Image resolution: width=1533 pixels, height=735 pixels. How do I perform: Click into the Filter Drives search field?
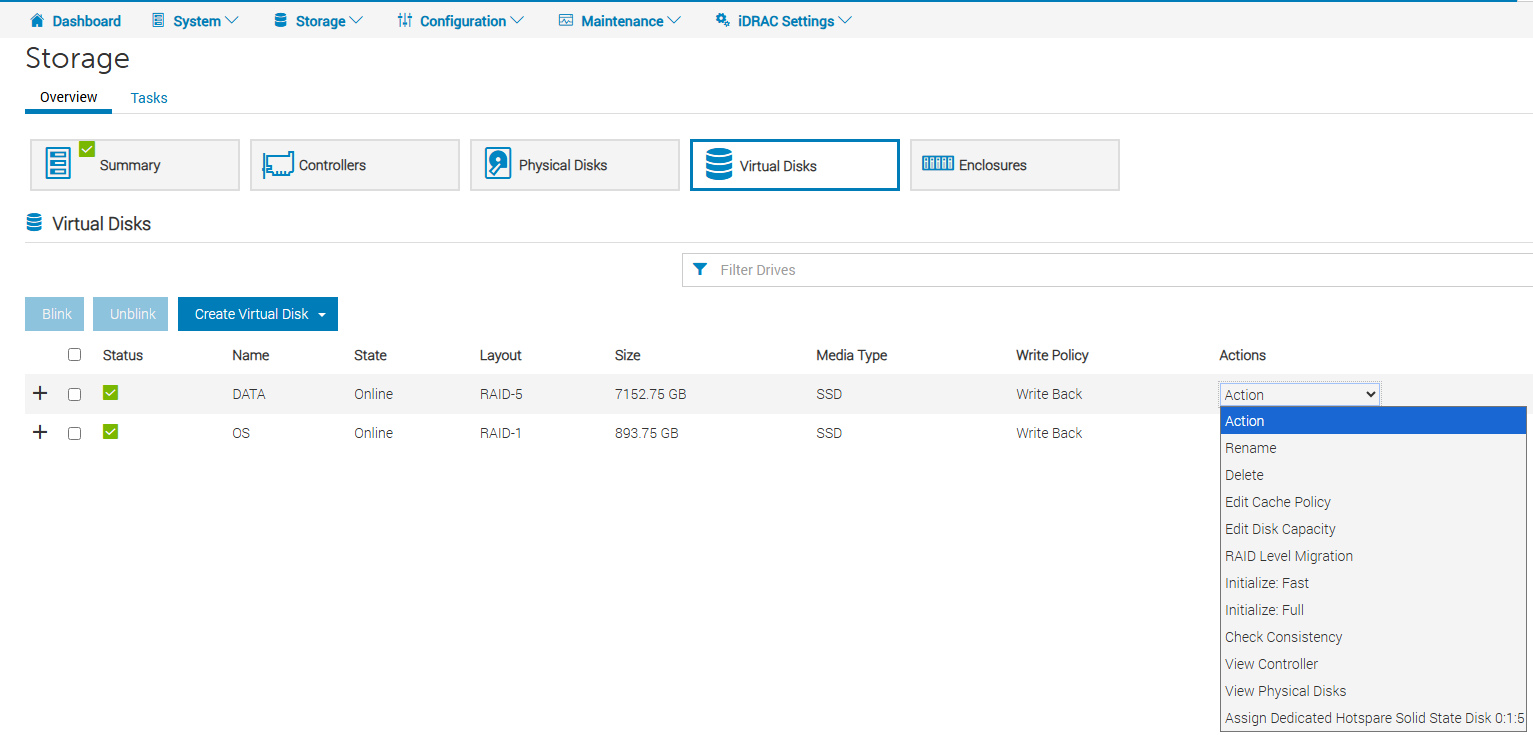coord(1100,270)
